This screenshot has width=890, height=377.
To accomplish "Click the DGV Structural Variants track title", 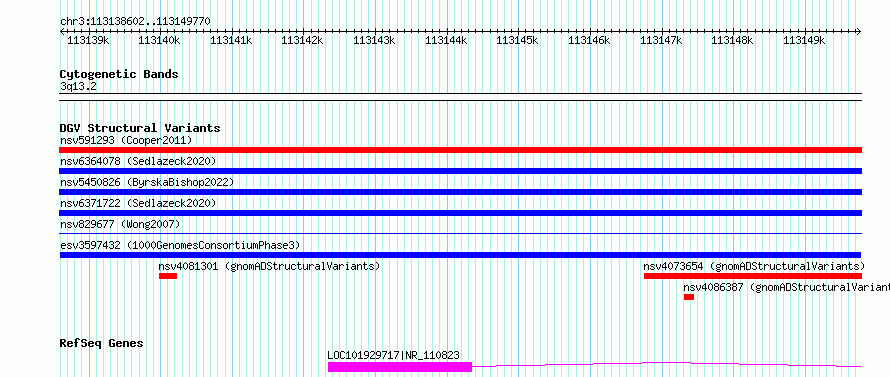I will tap(140, 128).
